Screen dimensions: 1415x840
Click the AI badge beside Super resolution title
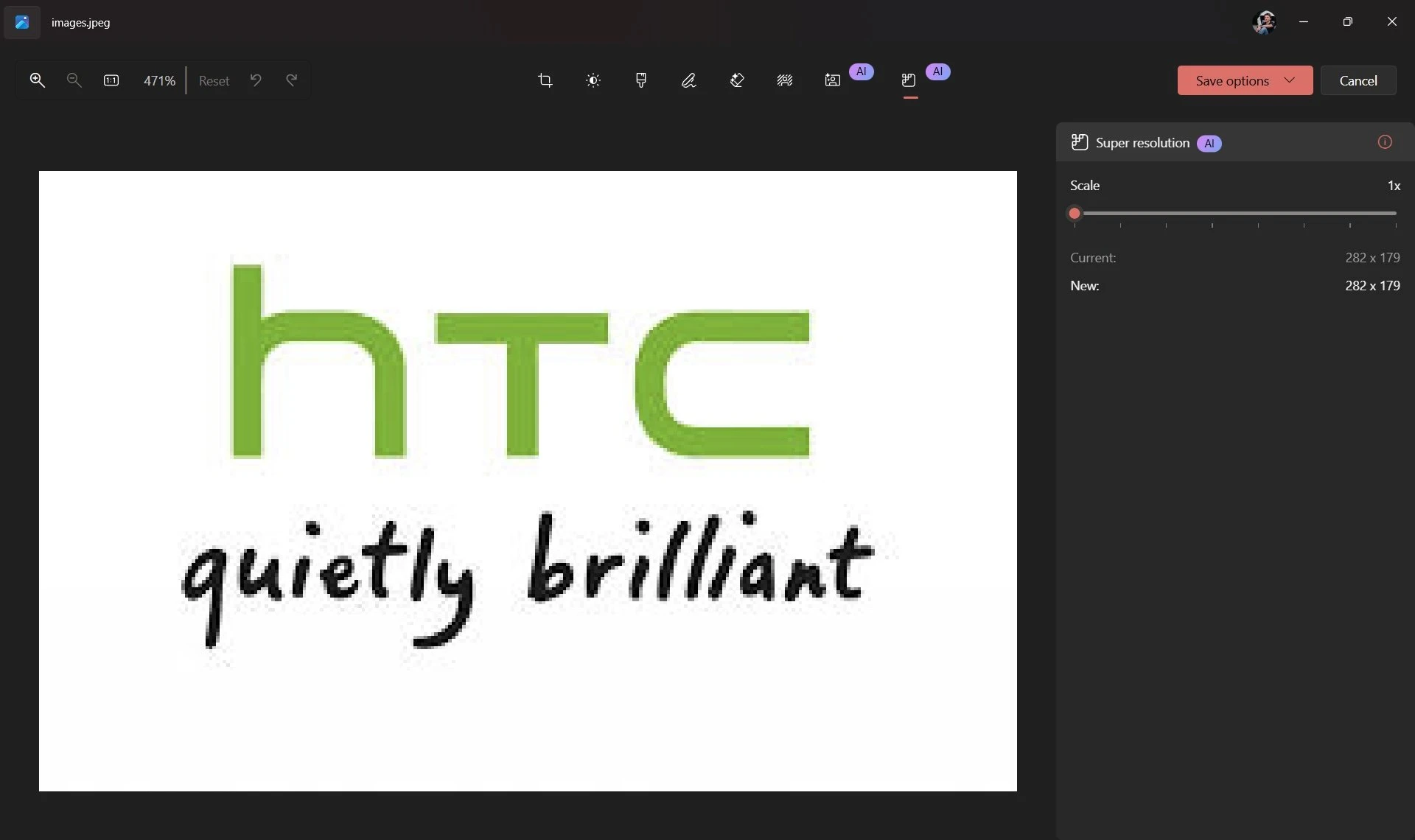[1209, 144]
